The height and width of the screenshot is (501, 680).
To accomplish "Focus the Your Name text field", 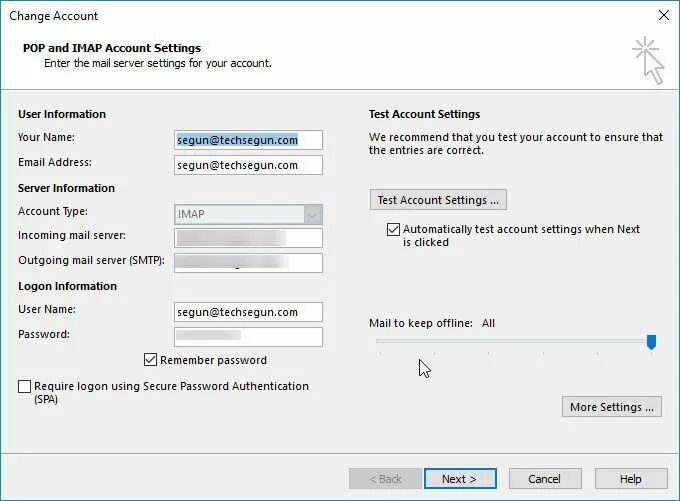I will click(x=248, y=140).
